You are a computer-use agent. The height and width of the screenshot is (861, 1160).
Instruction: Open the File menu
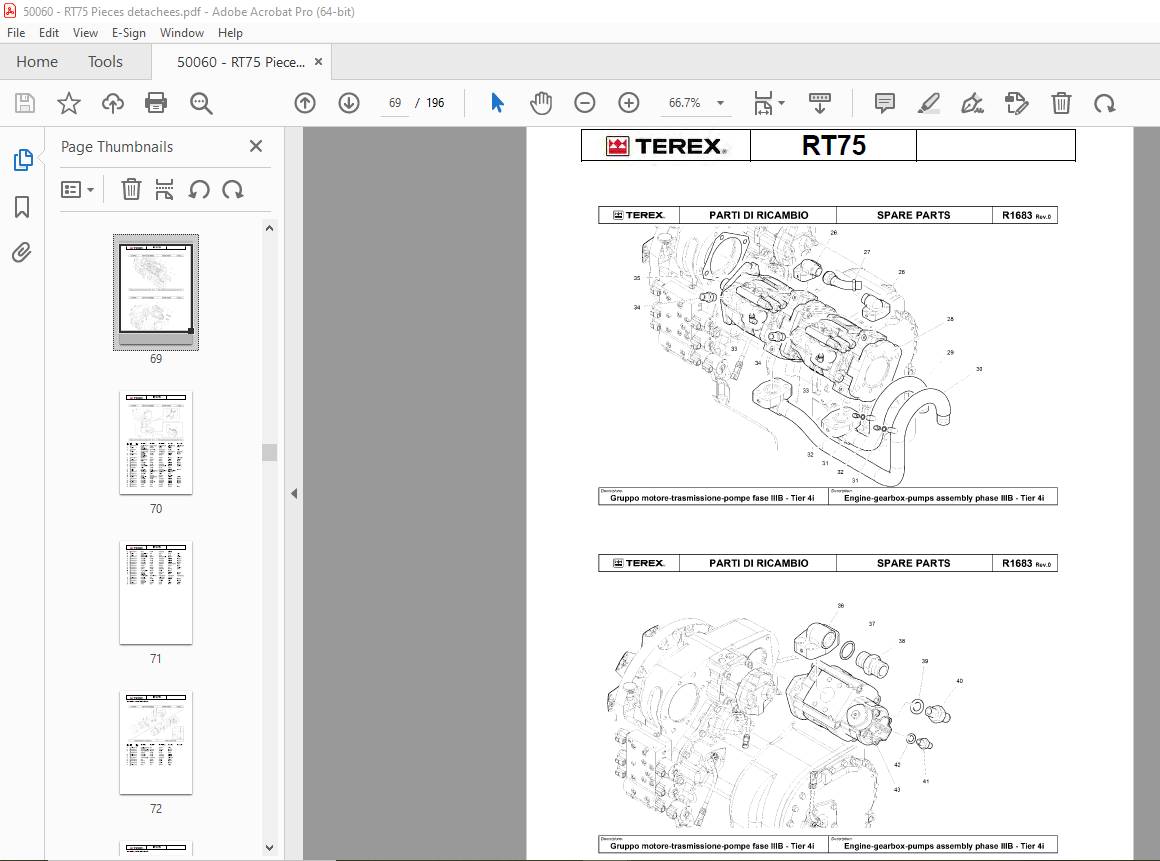[16, 33]
